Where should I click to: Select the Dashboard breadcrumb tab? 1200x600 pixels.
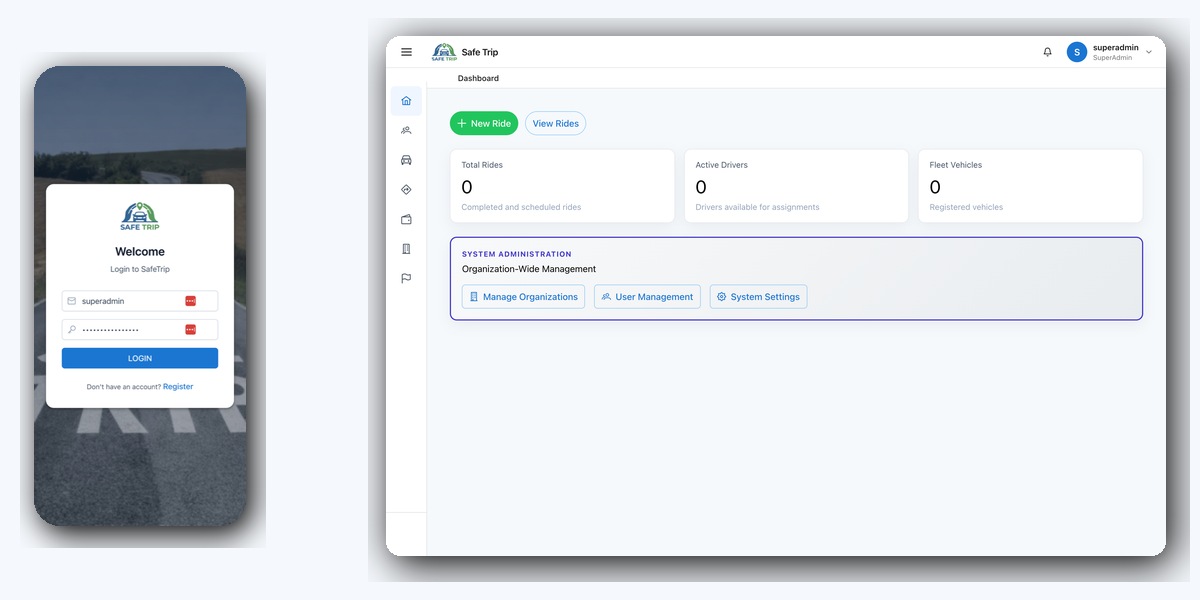tap(478, 78)
